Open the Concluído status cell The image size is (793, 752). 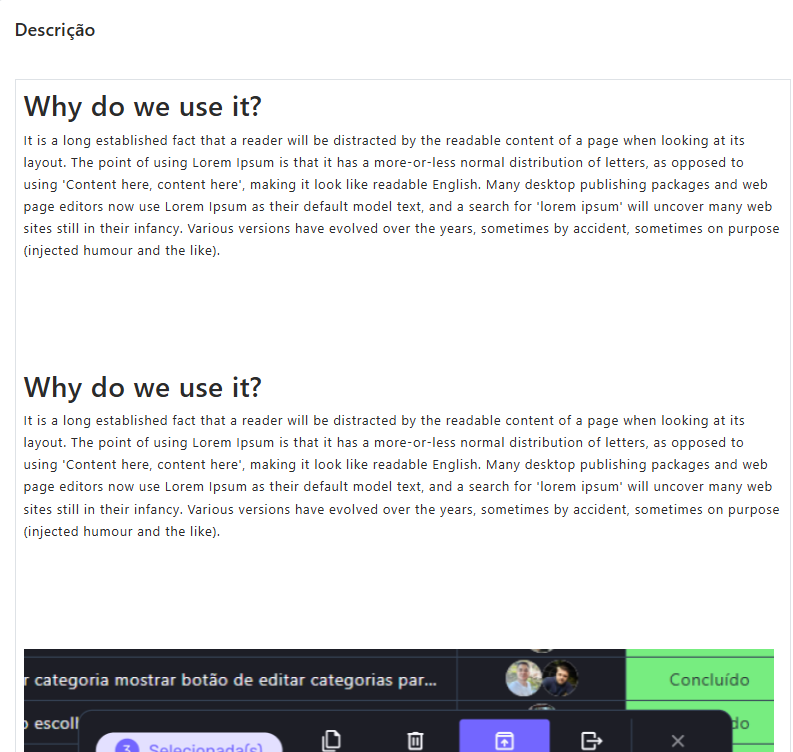pyautogui.click(x=700, y=679)
